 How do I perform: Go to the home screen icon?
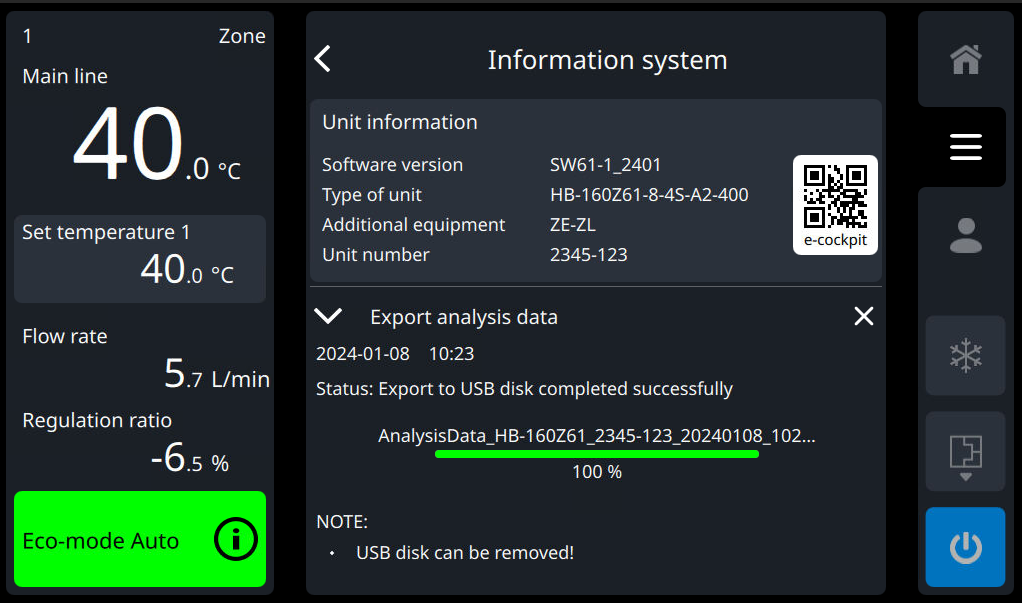(x=965, y=60)
